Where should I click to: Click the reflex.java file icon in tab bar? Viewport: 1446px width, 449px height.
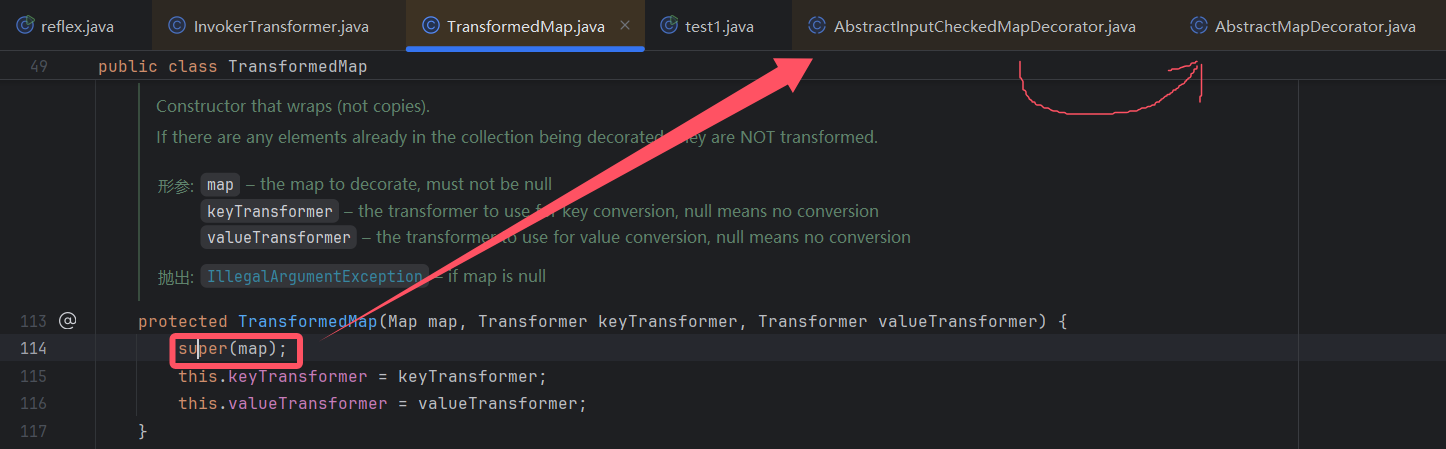(x=25, y=26)
